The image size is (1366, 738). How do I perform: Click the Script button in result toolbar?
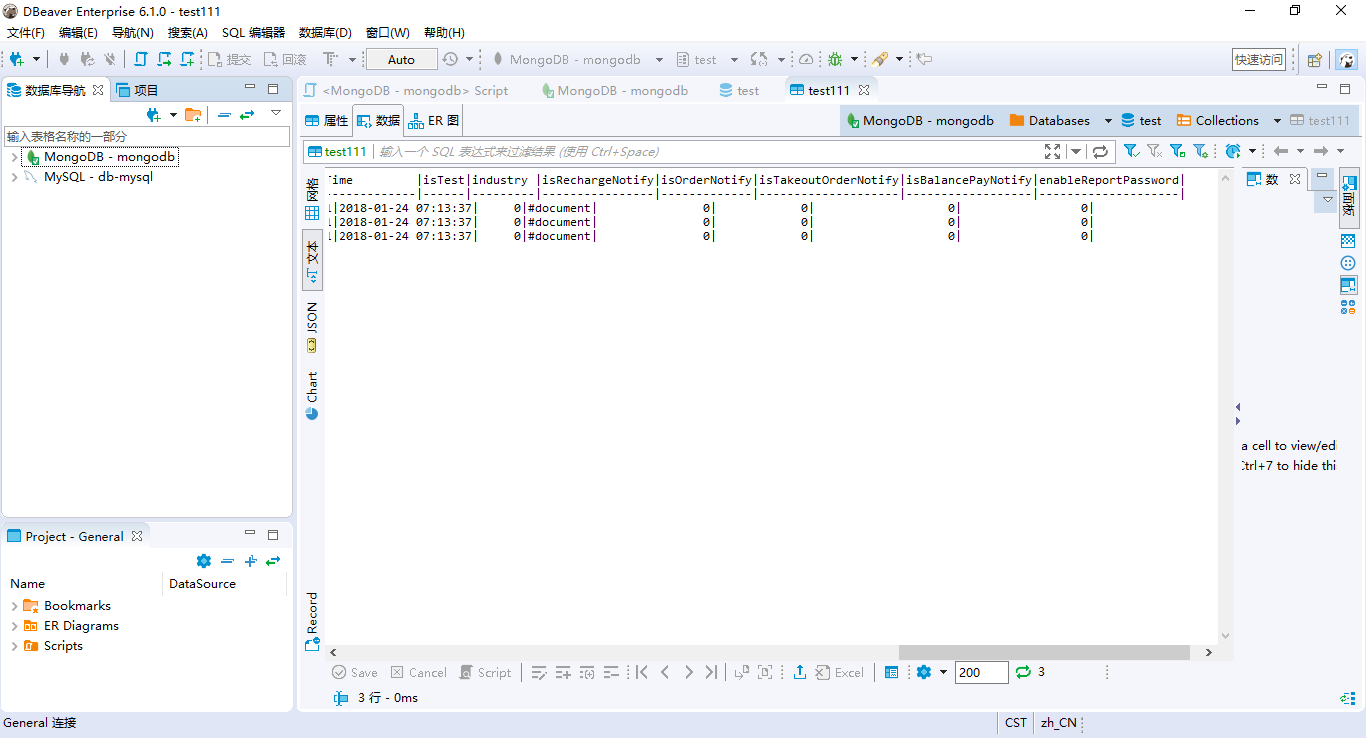(485, 673)
